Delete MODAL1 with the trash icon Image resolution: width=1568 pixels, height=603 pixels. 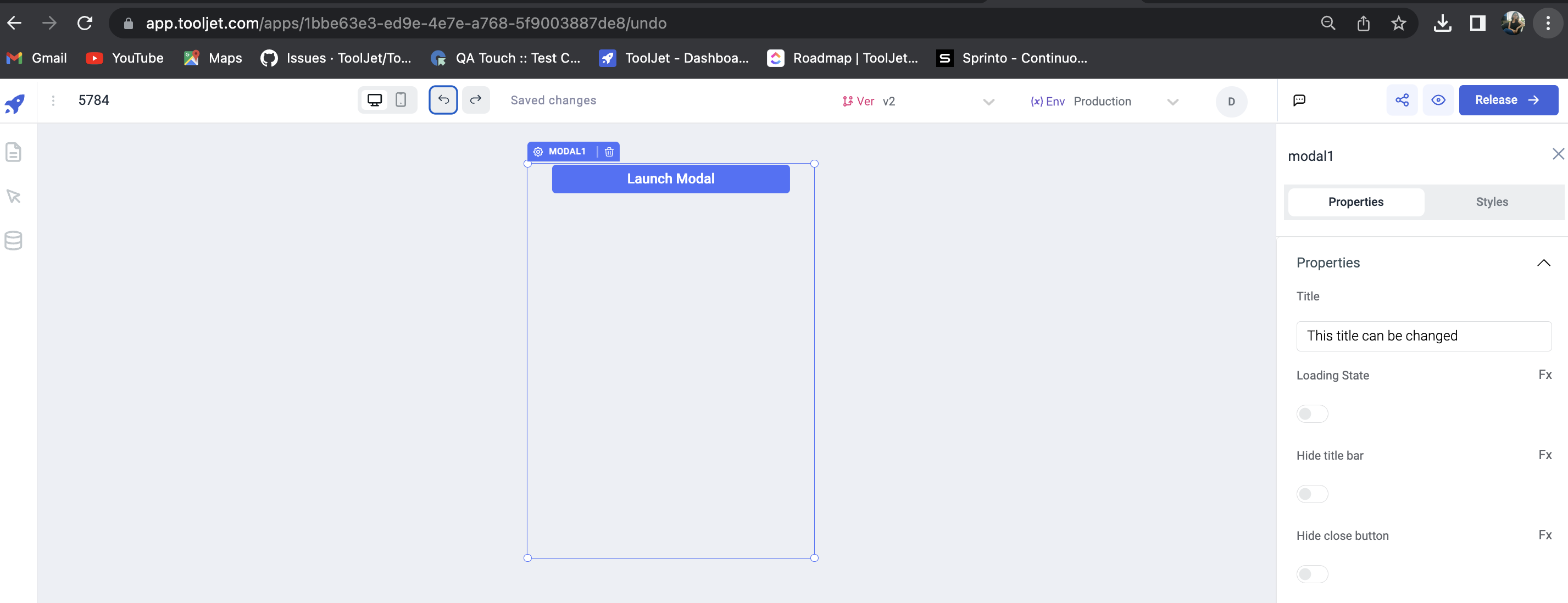coord(609,152)
